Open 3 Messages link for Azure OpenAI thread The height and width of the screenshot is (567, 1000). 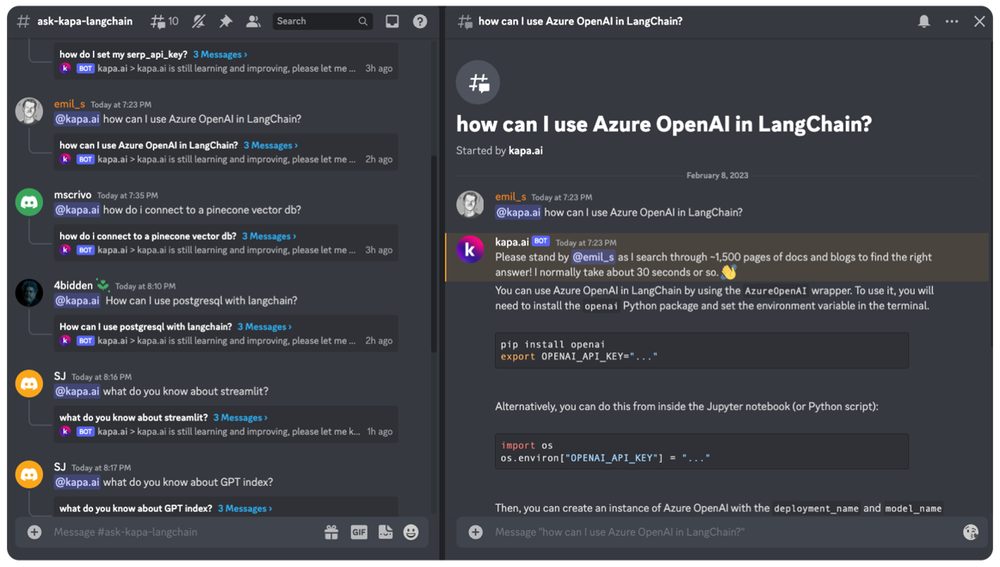[270, 145]
